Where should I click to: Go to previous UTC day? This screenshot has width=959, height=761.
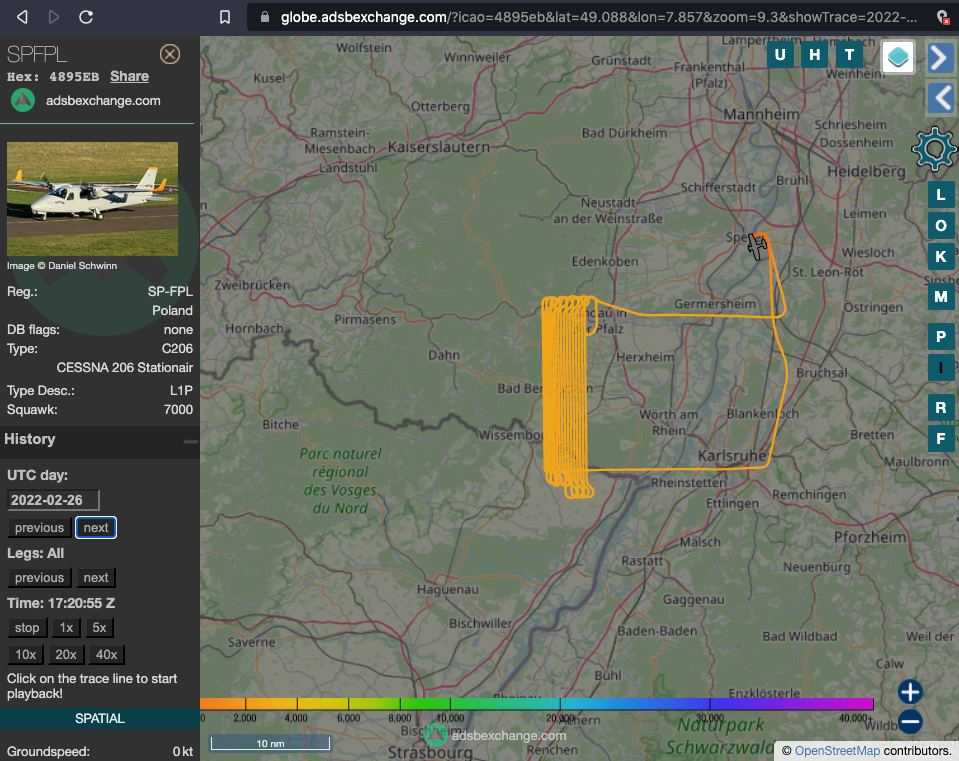(x=39, y=528)
